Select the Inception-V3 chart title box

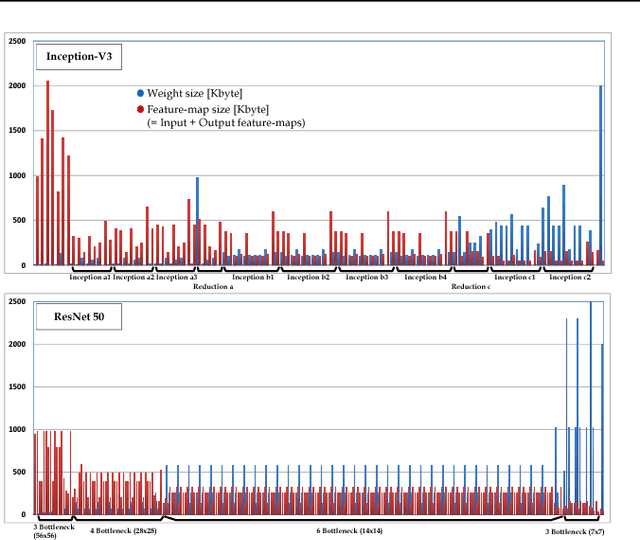pos(79,57)
